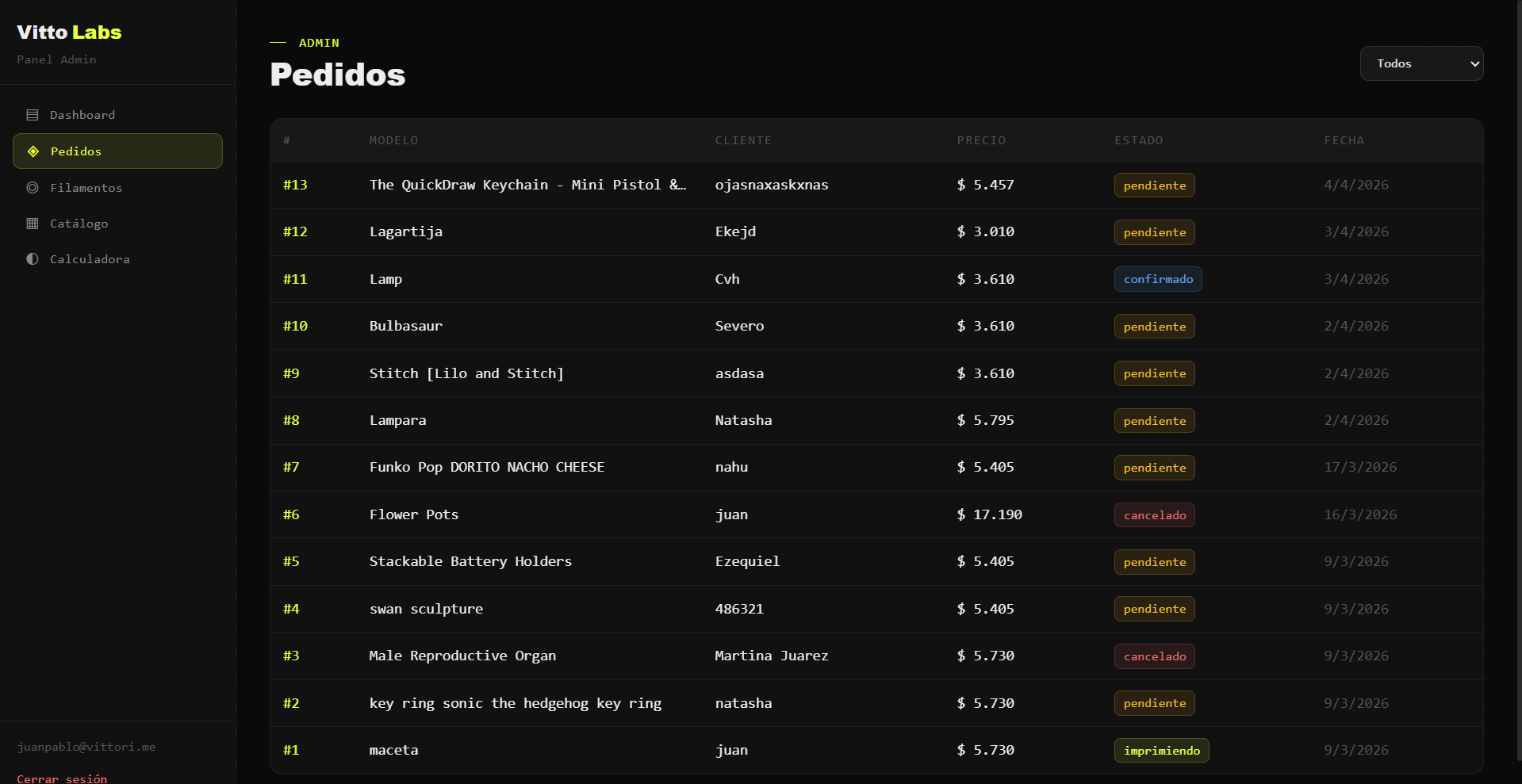The image size is (1522, 784).
Task: Click the PRECIO column header
Action: point(981,140)
